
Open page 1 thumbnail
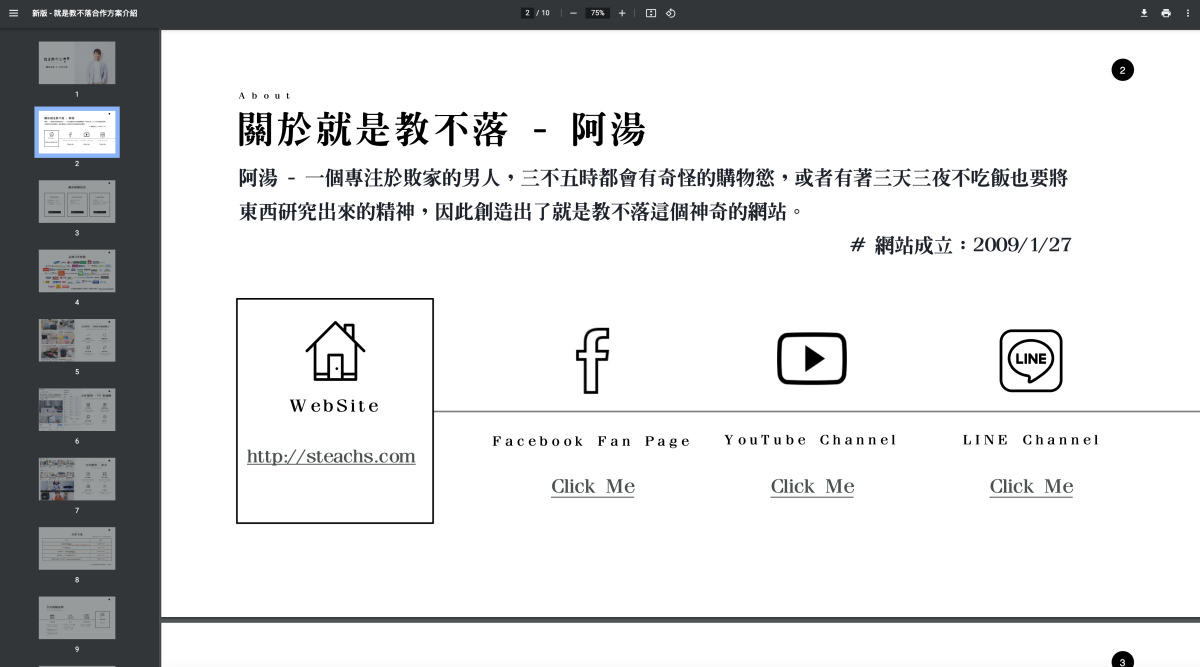(77, 63)
